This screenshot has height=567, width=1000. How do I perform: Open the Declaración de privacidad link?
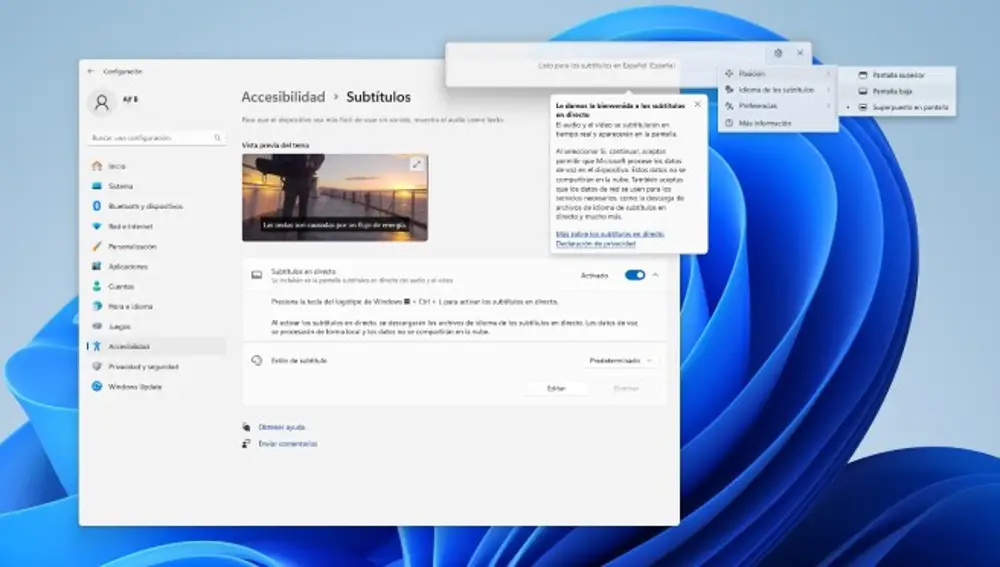596,244
